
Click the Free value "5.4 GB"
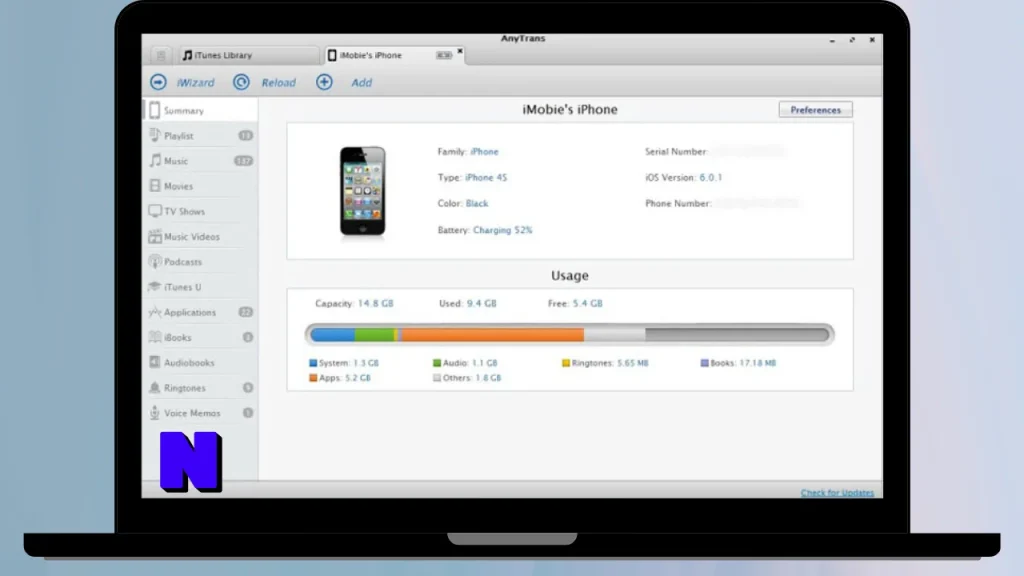pyautogui.click(x=588, y=304)
